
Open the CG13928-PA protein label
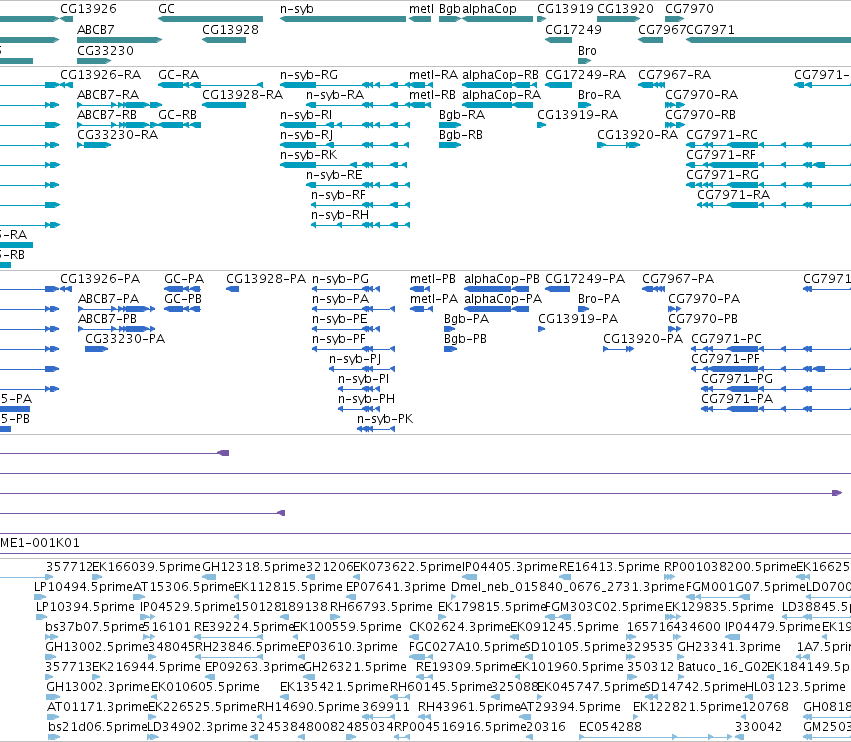pos(266,278)
